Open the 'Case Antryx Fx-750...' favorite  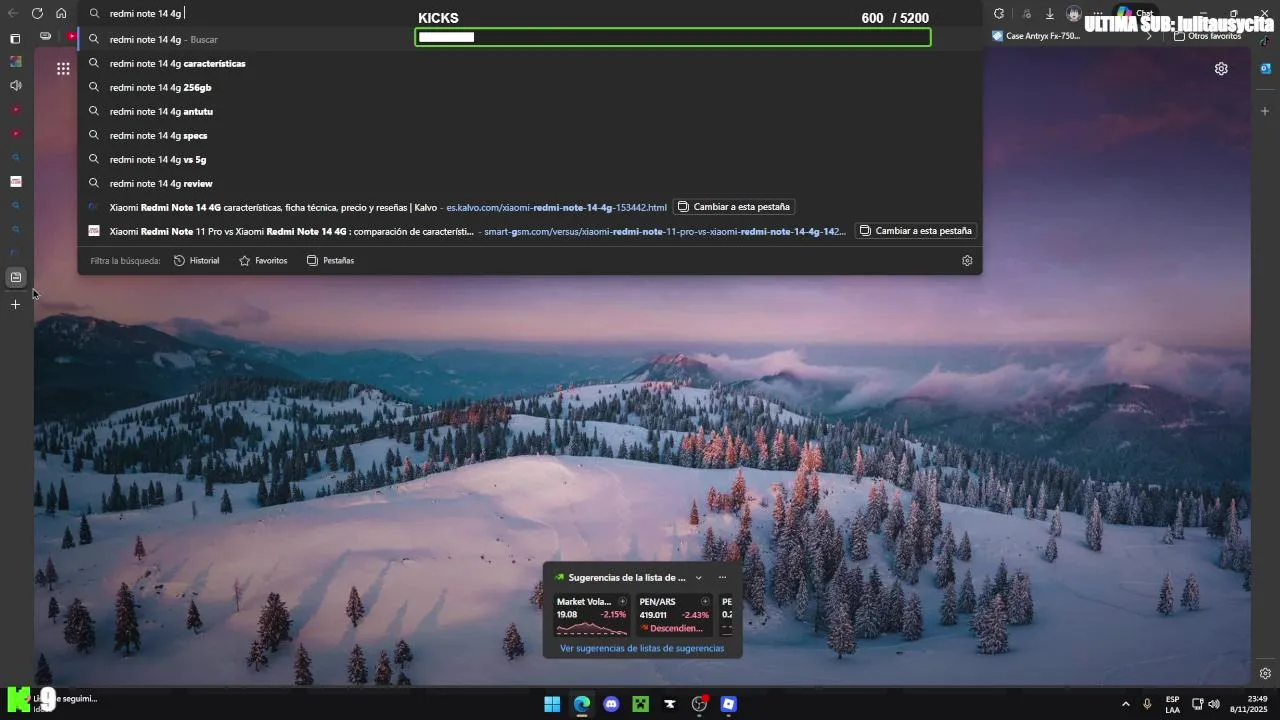tap(1037, 36)
